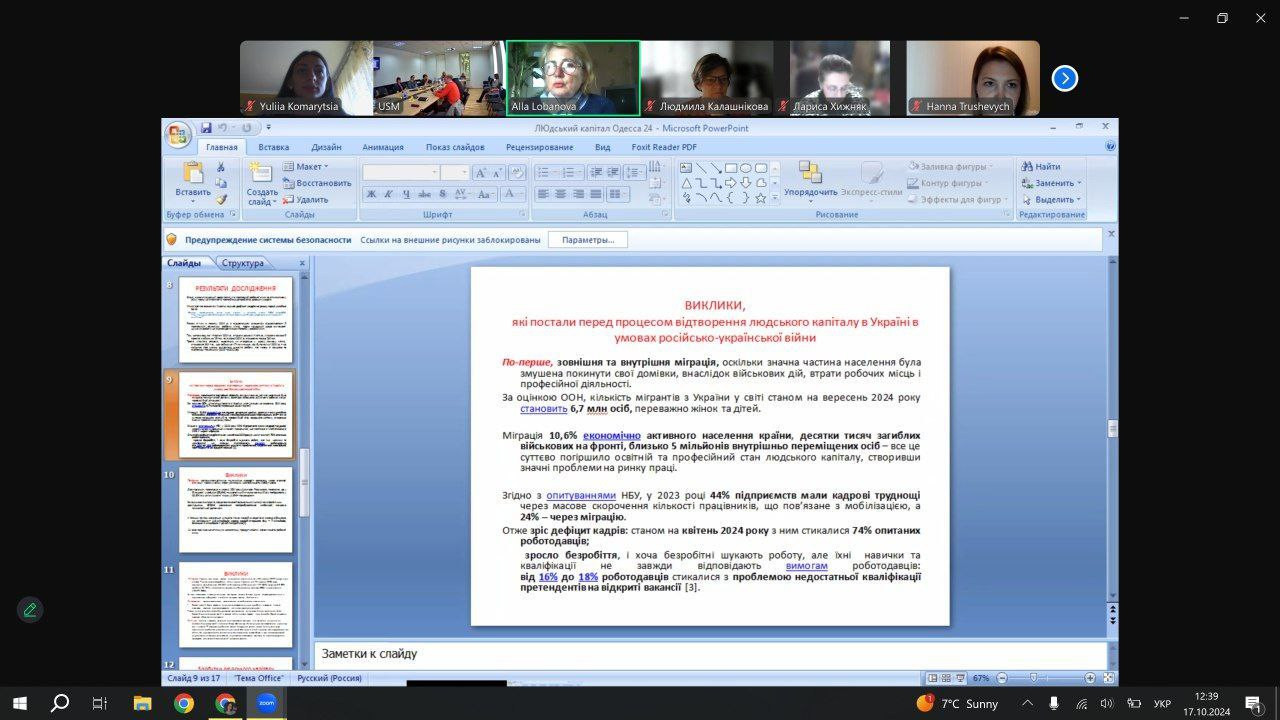Screen dimensions: 1280x720
Task: Open the Foxit Reader PDF tab
Action: (x=664, y=147)
